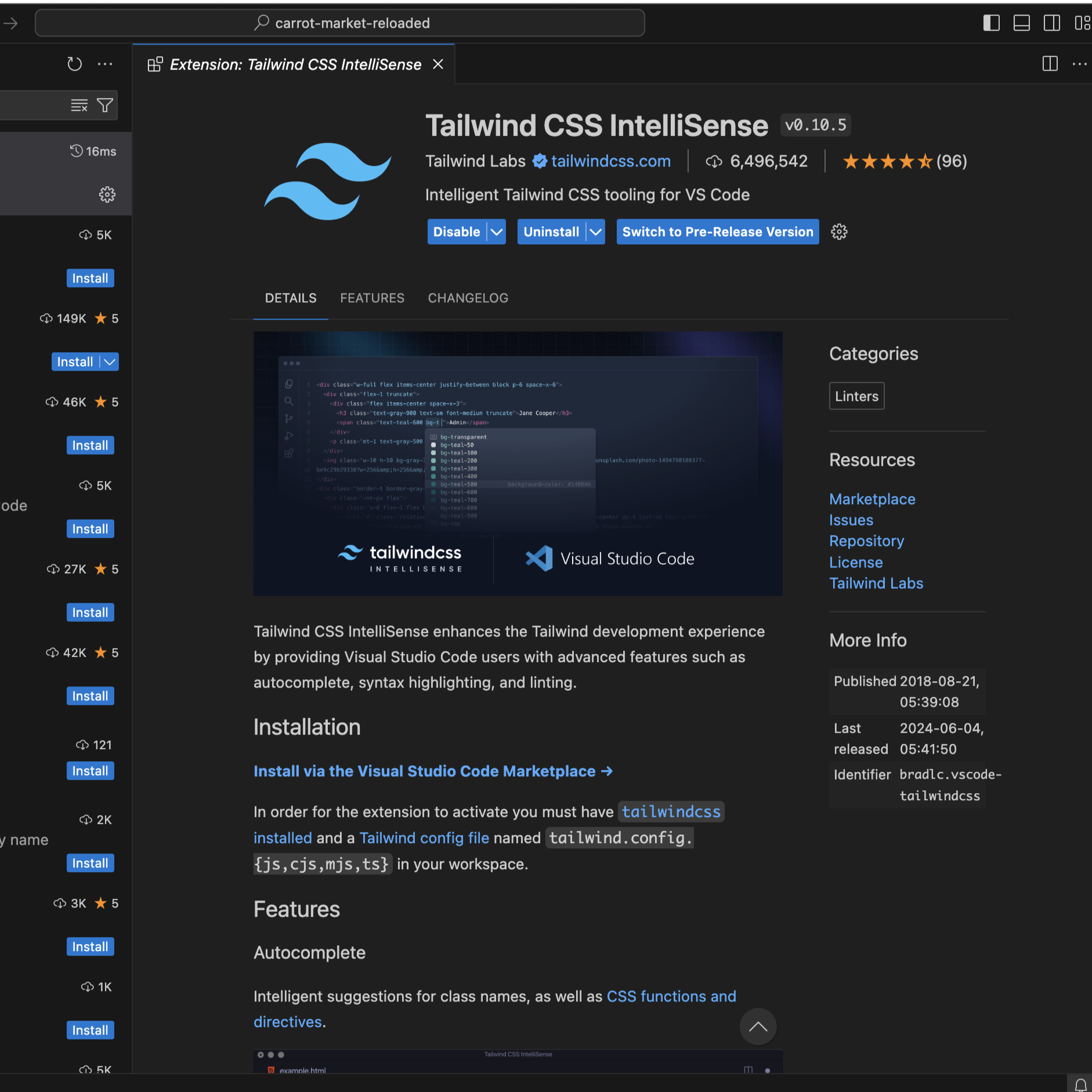Install extension with 46K downloads
Screen dimensions: 1092x1092
(x=90, y=446)
